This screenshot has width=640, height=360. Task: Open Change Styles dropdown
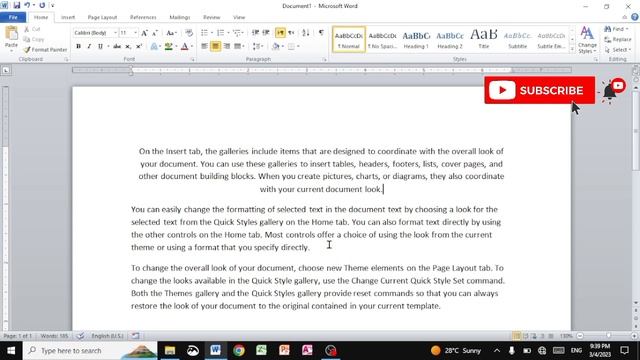[587, 40]
